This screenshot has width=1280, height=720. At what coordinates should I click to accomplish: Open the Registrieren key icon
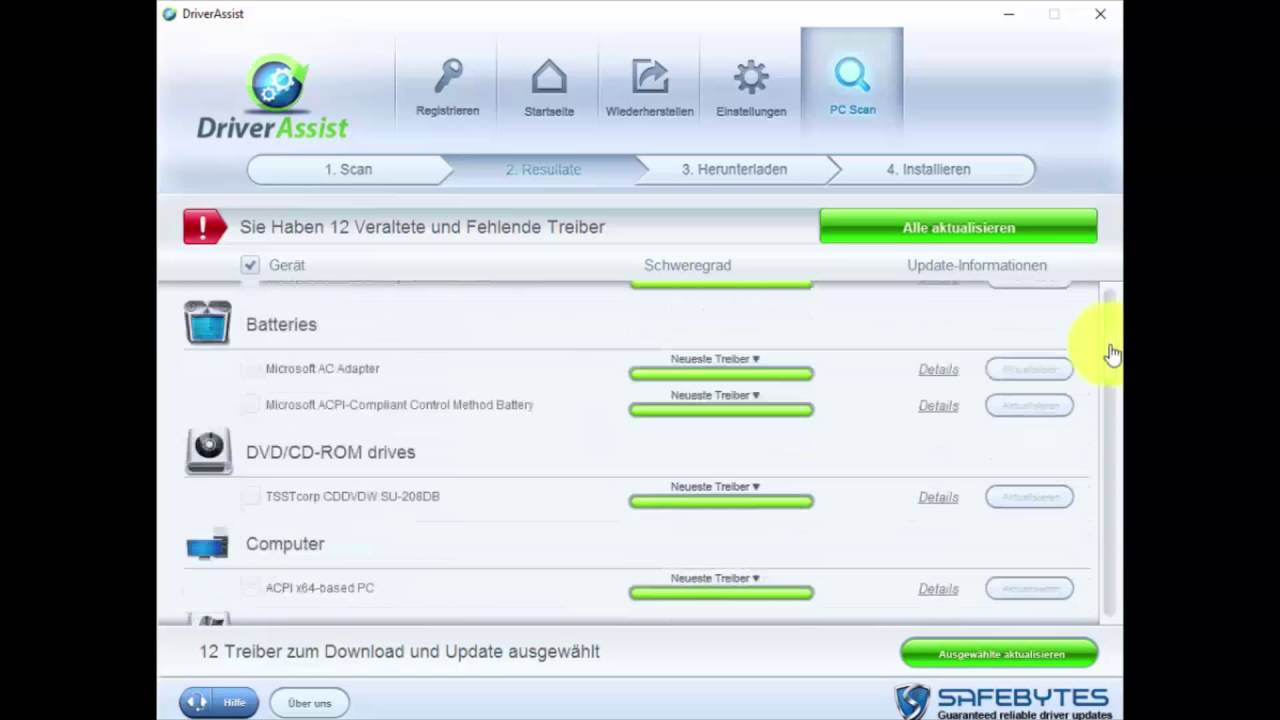point(447,78)
